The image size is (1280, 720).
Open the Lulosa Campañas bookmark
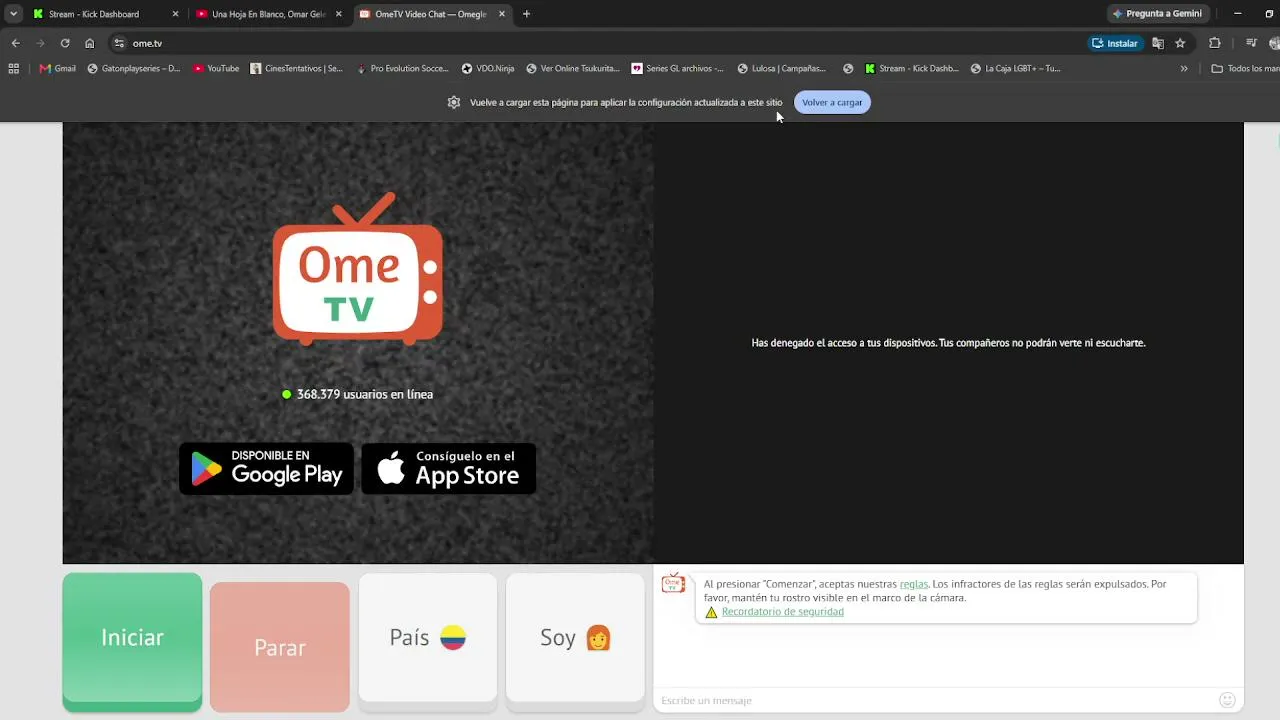[x=782, y=69]
